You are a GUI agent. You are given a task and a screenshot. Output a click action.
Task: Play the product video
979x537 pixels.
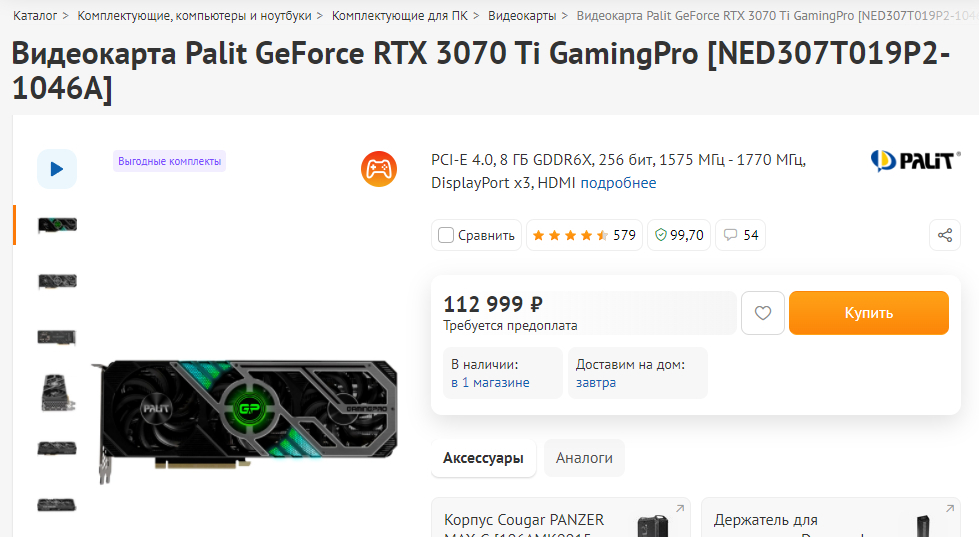pos(57,169)
